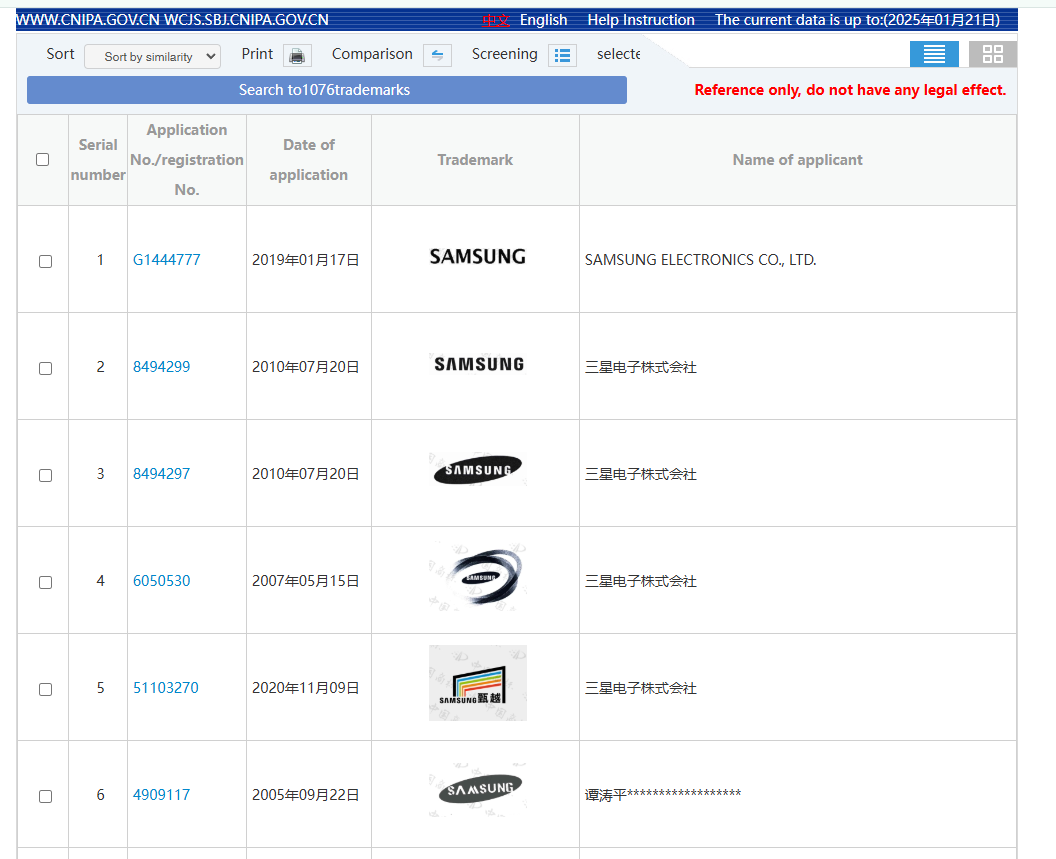Switch language to 中文
The width and height of the screenshot is (1056, 859).
tap(496, 20)
